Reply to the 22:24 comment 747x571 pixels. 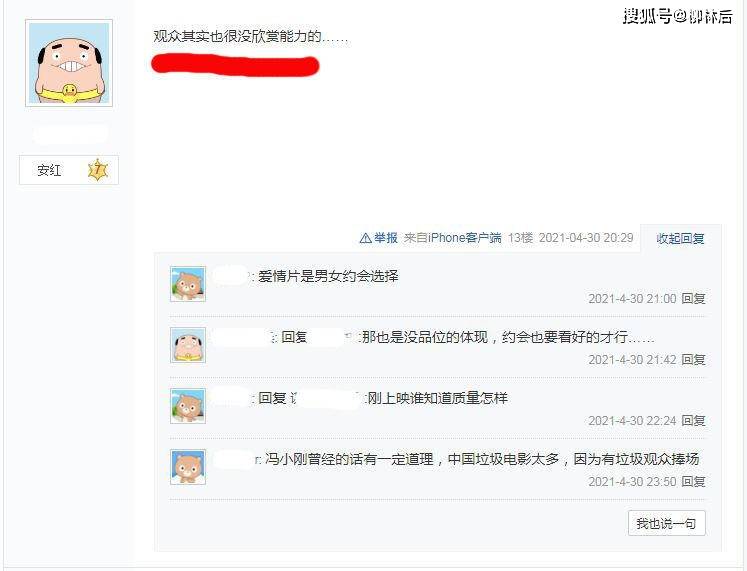[693, 421]
